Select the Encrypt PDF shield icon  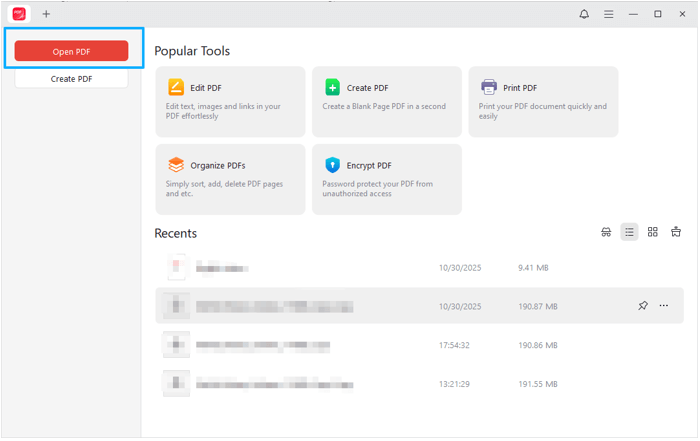click(332, 165)
